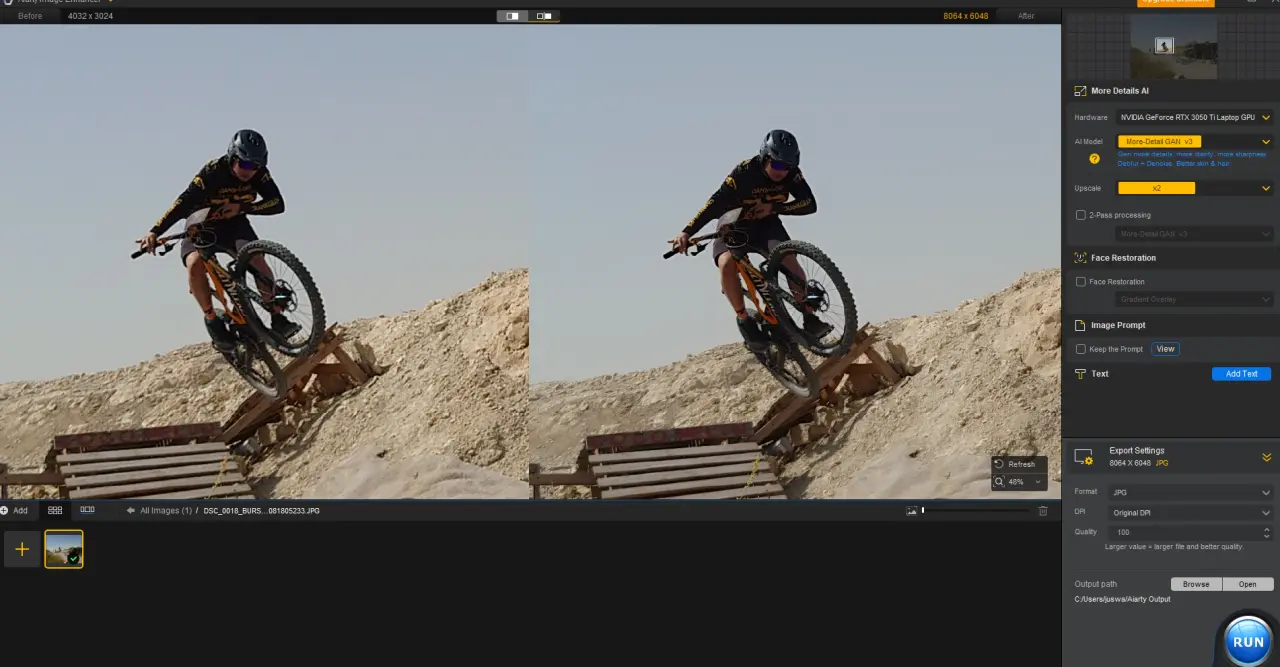The height and width of the screenshot is (667, 1280).
Task: Click the Export Settings monitor-gear icon
Action: 1084,457
